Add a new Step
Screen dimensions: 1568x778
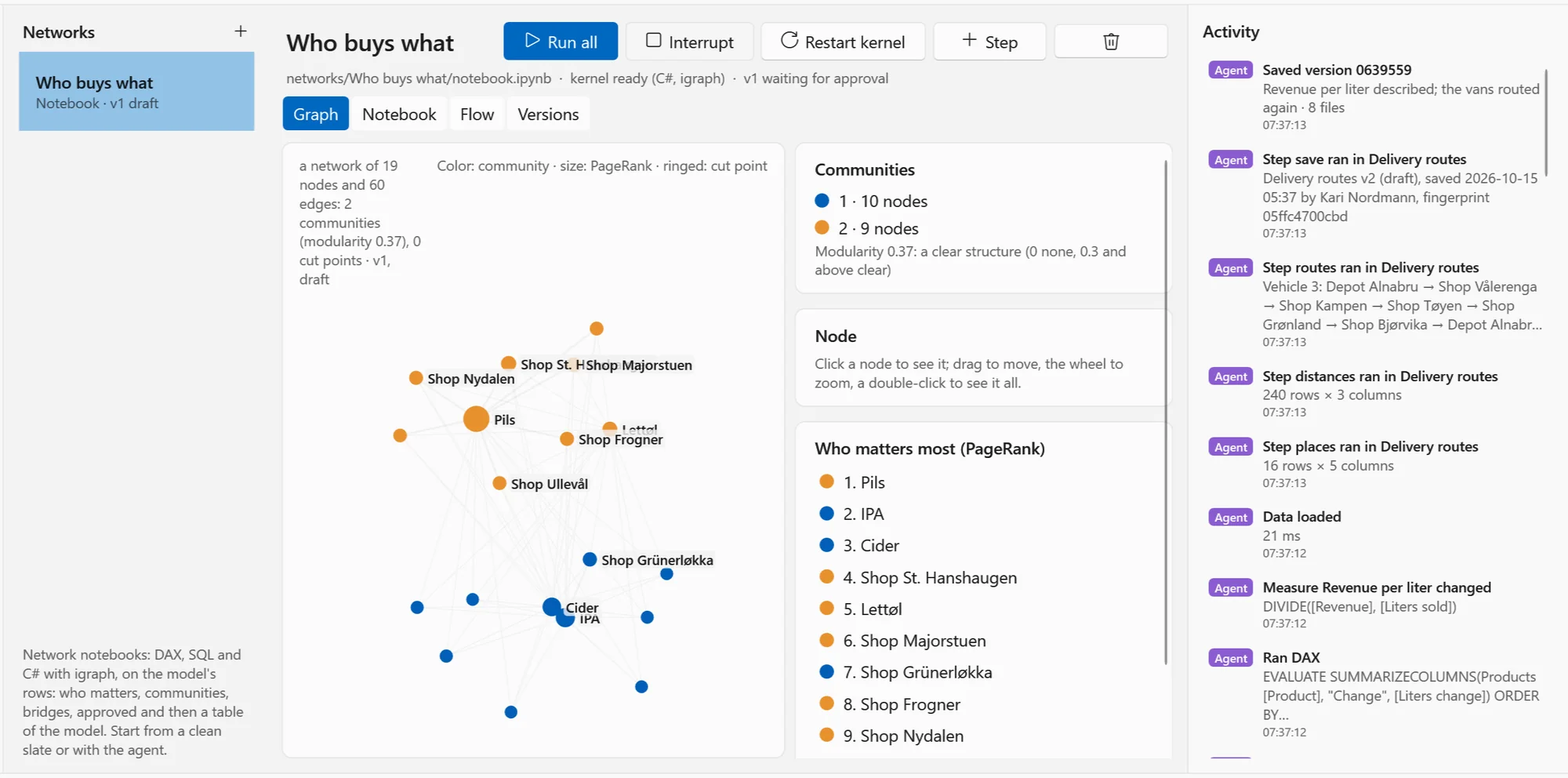989,42
